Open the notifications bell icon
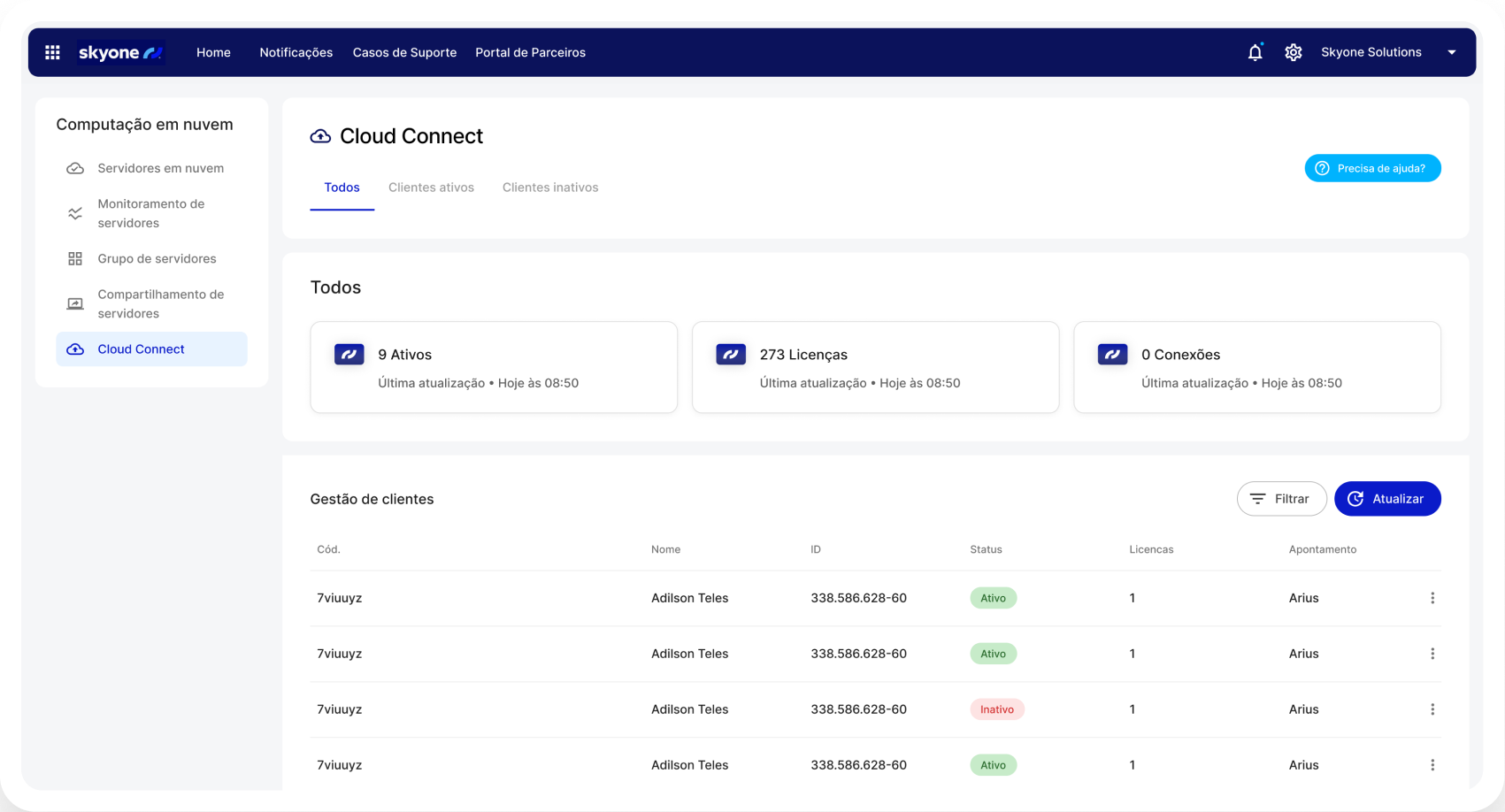 coord(1255,53)
